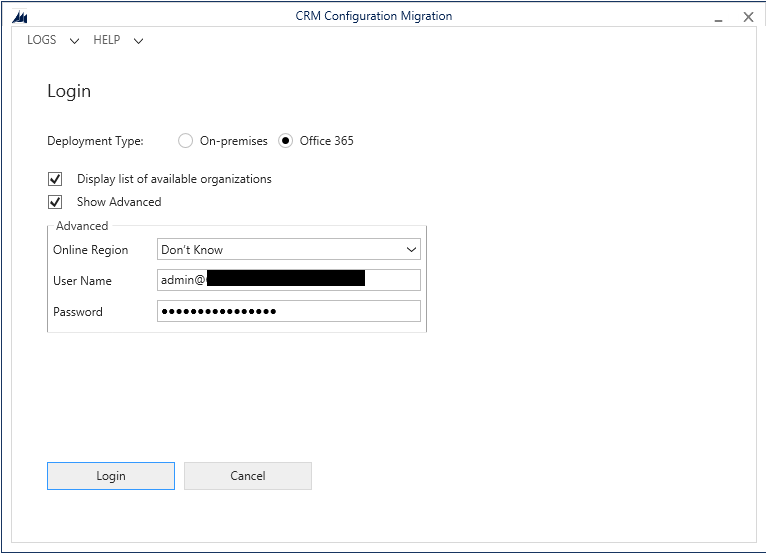The image size is (766, 554).
Task: Expand the chevron next to HELP
Action: (138, 41)
